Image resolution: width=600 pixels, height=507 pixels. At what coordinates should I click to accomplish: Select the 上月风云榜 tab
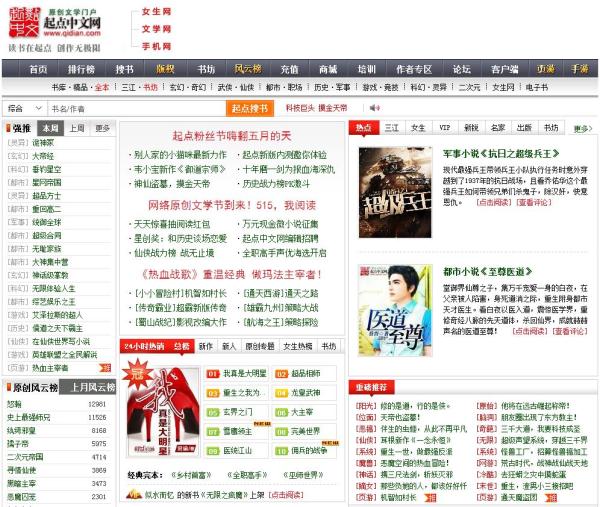click(x=90, y=387)
